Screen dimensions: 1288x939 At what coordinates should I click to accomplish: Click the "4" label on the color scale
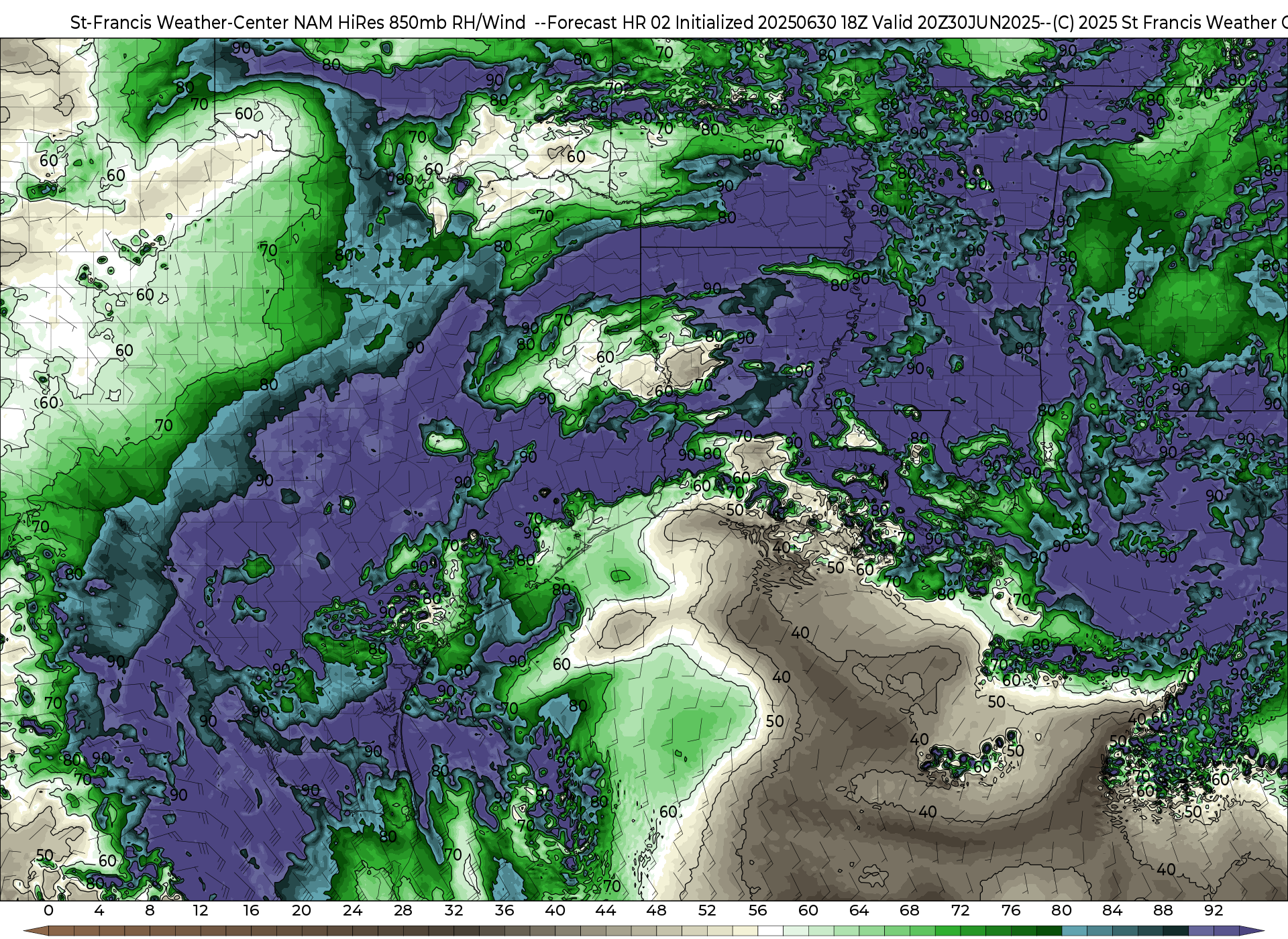point(99,911)
